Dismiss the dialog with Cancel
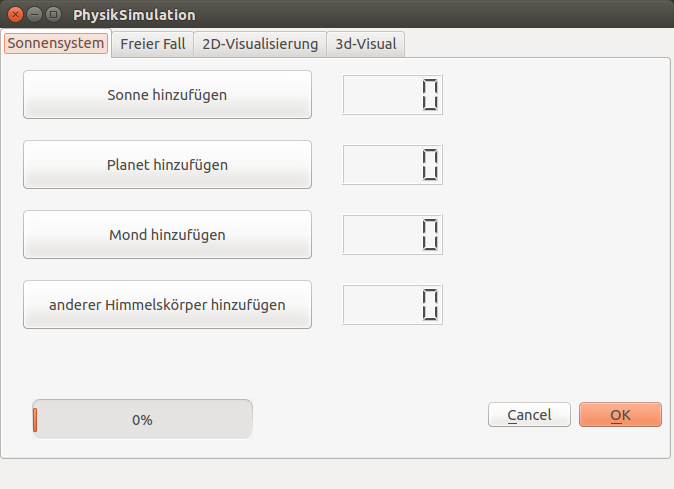The image size is (674, 489). pyautogui.click(x=529, y=415)
